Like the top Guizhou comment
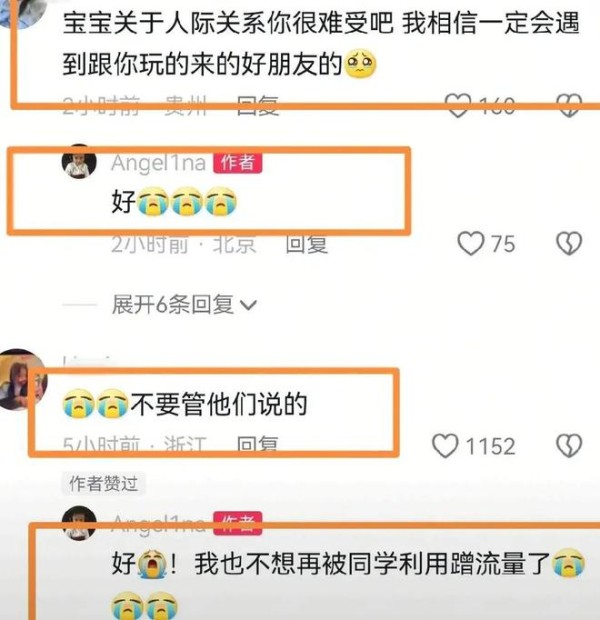 (x=458, y=105)
